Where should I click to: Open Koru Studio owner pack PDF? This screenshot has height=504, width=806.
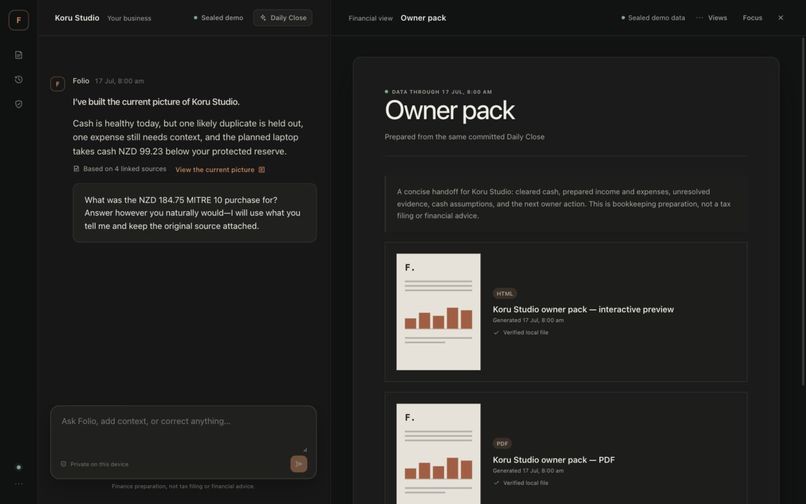tap(554, 460)
